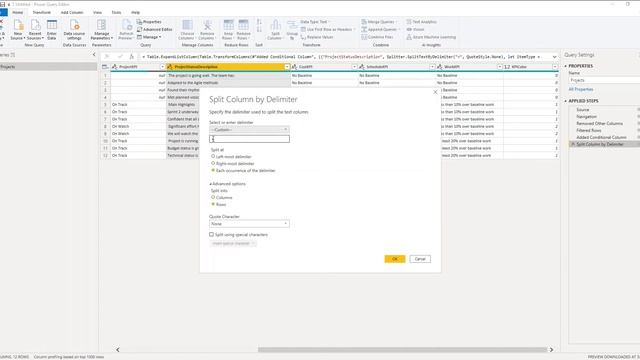
Task: Open query Properties in the ribbon
Action: pyautogui.click(x=149, y=22)
